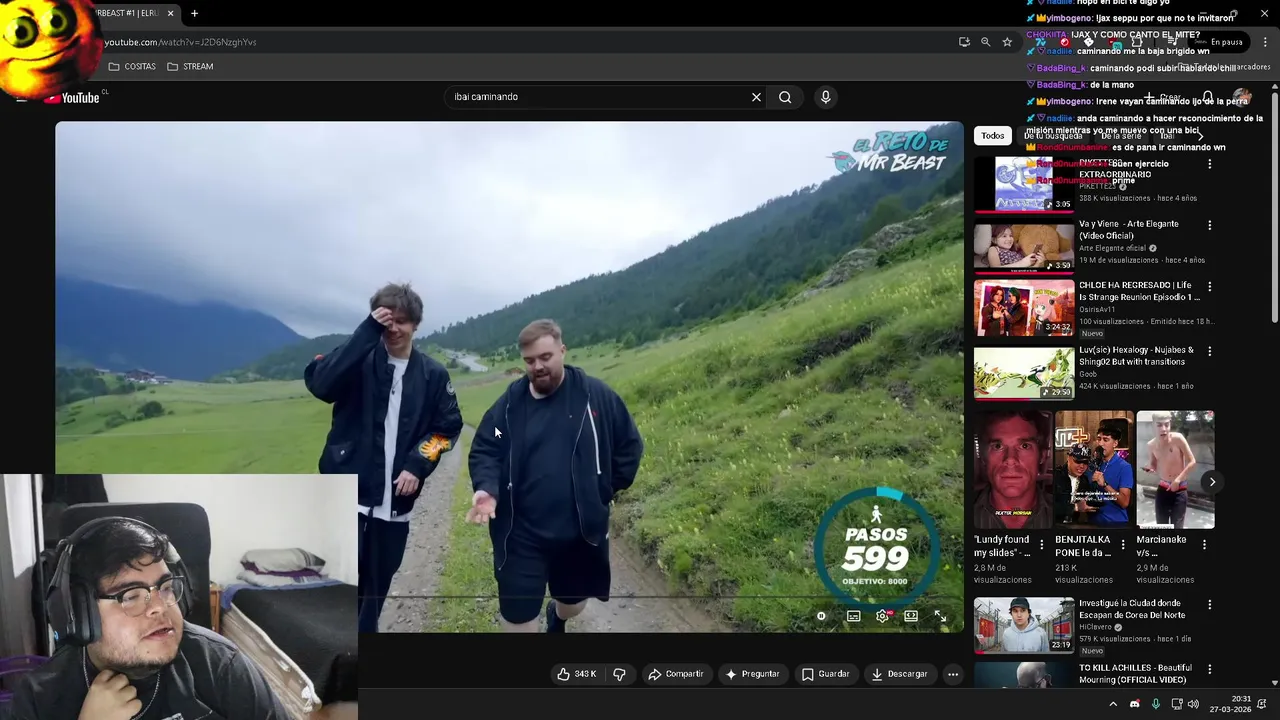This screenshot has height=720, width=1280.
Task: Click the browser address bar URL
Action: tap(180, 42)
